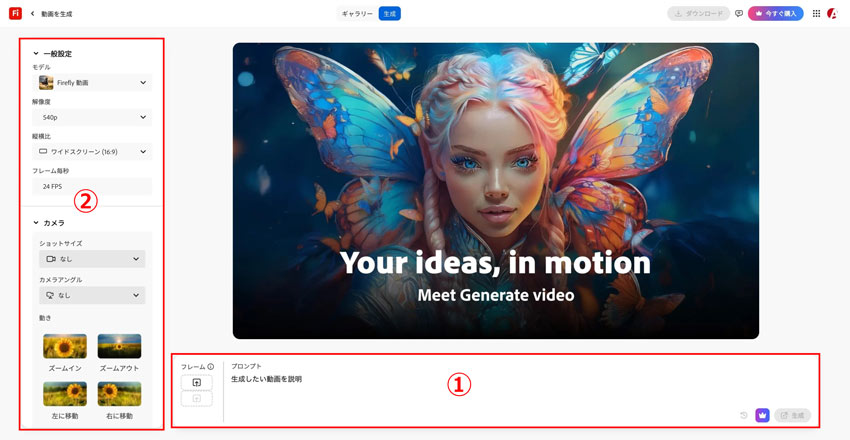Click the second frame upload slot
Image resolution: width=850 pixels, height=440 pixels.
(x=197, y=398)
